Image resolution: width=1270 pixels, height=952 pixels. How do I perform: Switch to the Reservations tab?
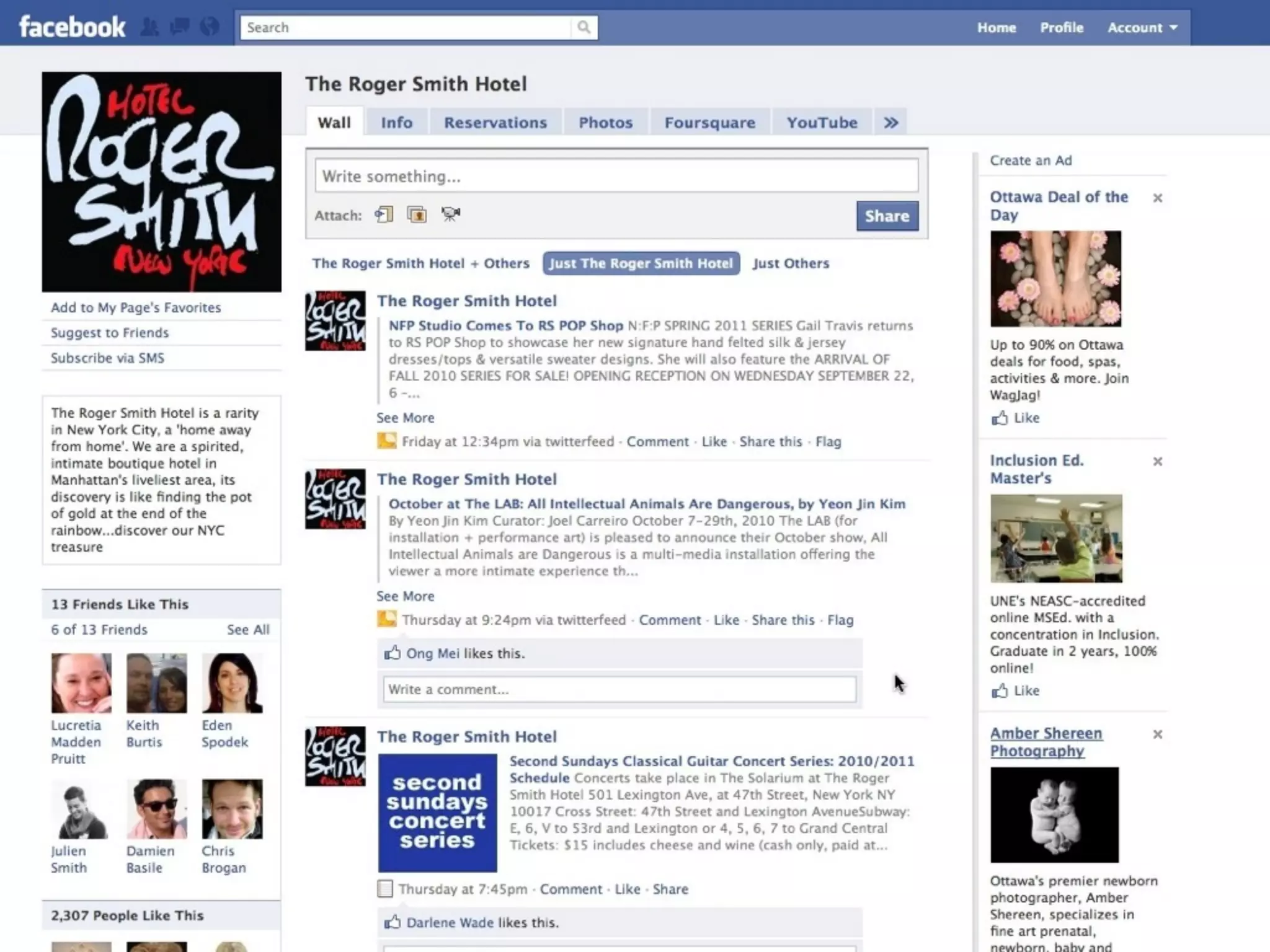coord(495,123)
